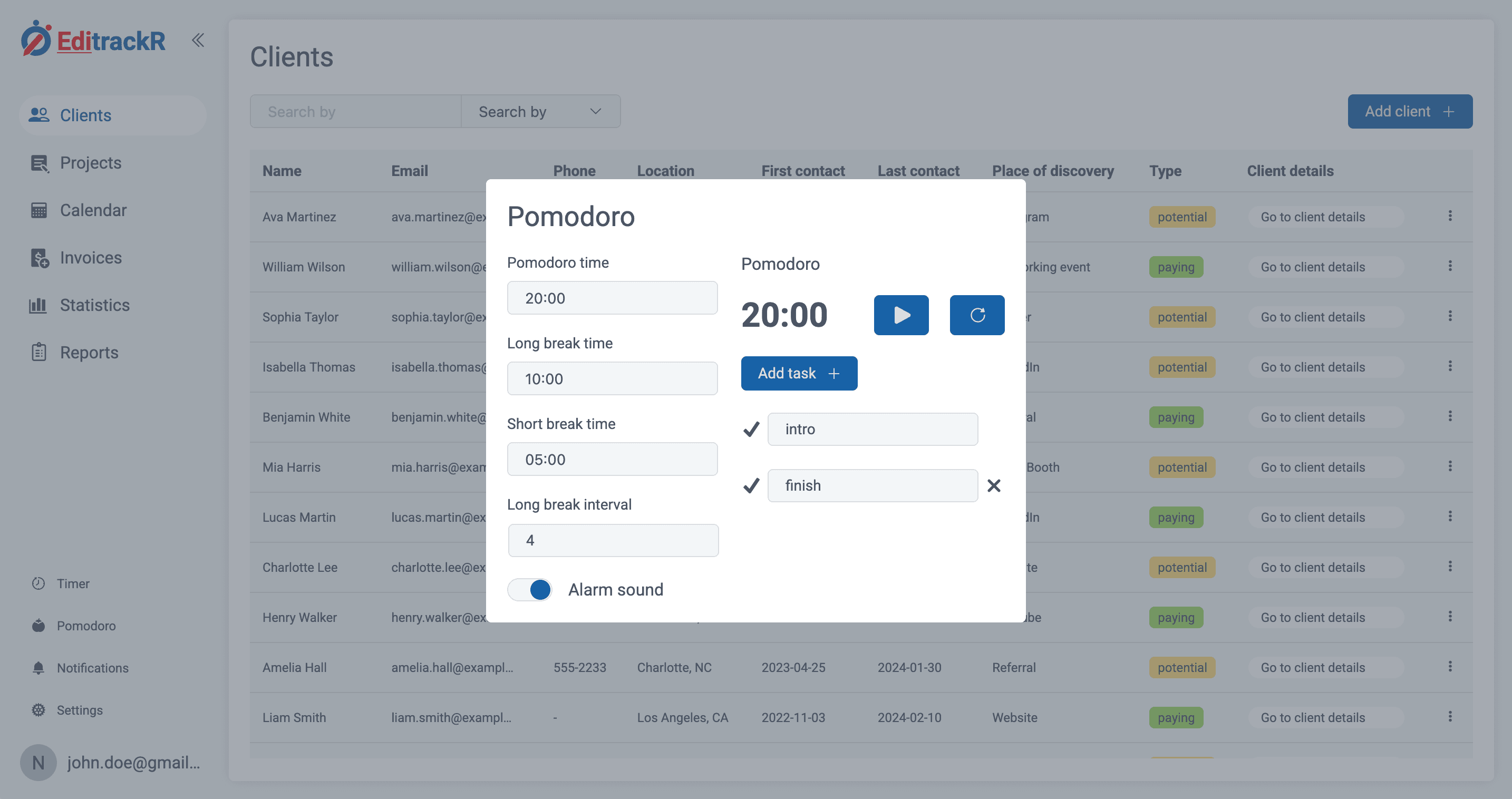This screenshot has height=799, width=1512.
Task: Open three-dot menu for Amelia Hall
Action: tap(1449, 666)
